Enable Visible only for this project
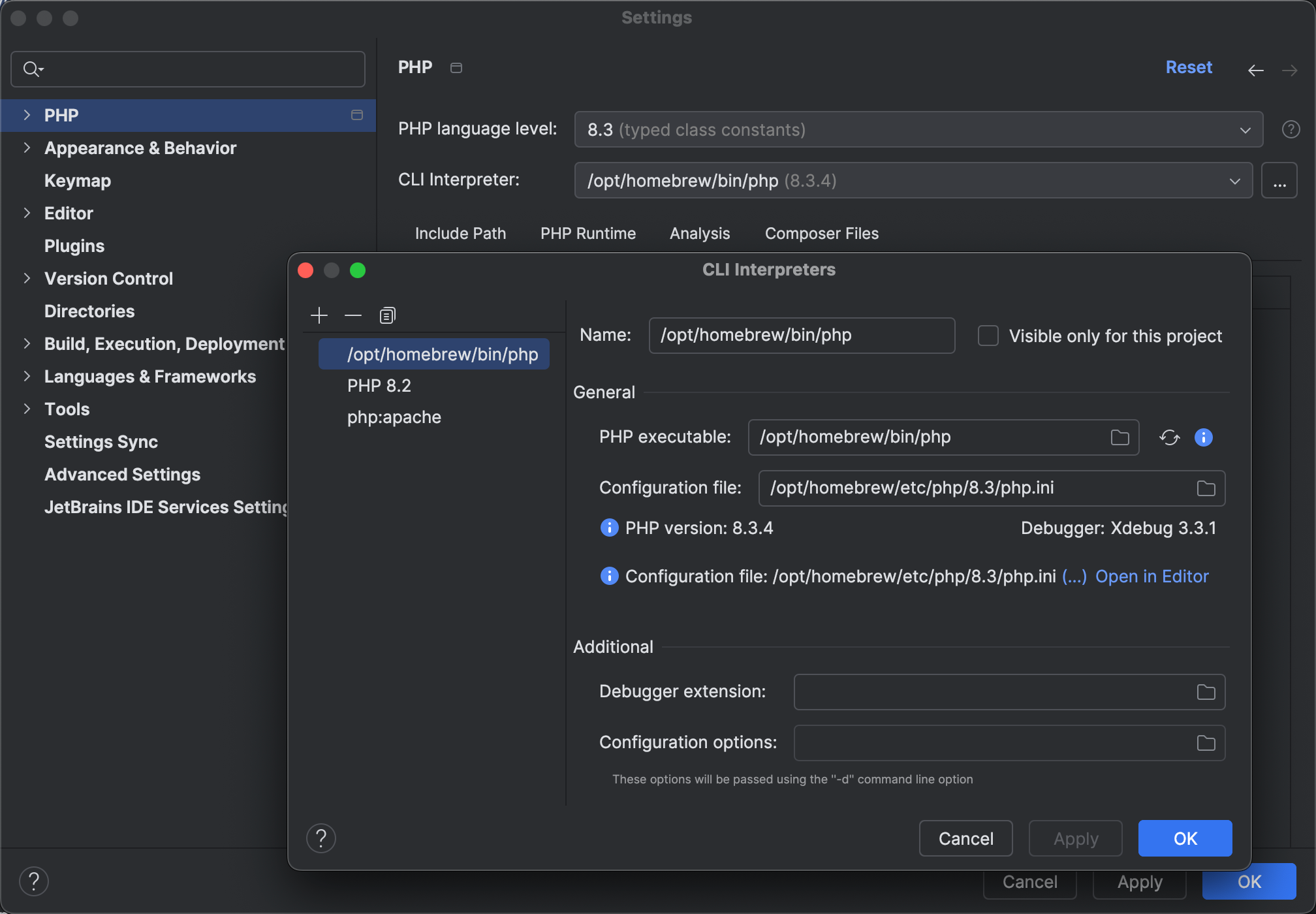Screen dimensions: 1316x914 tap(988, 335)
